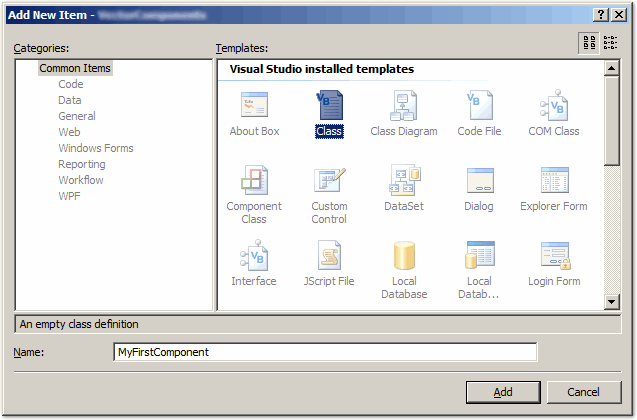Switch to large icons view
Viewport: 637px width, 420px height.
point(589,42)
